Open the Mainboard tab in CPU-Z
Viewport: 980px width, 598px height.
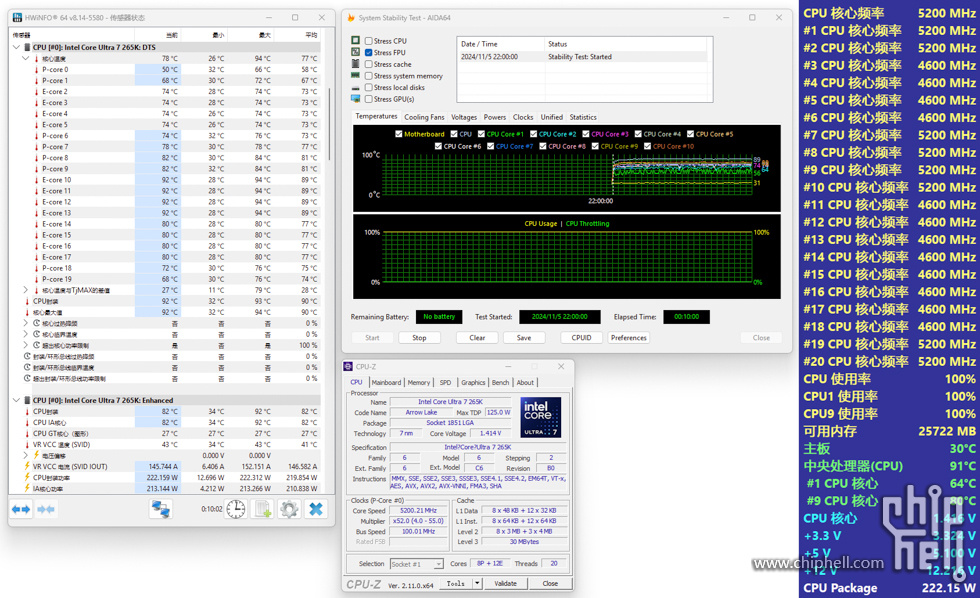(x=386, y=382)
